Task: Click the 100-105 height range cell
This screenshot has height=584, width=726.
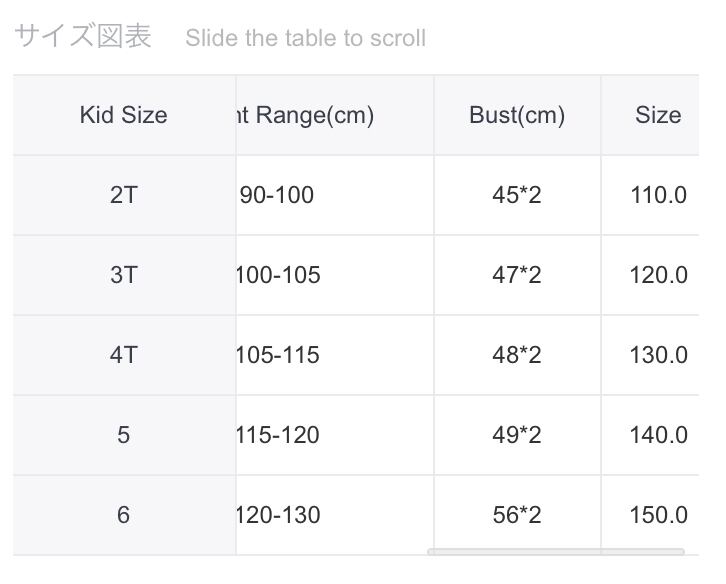Action: click(279, 275)
